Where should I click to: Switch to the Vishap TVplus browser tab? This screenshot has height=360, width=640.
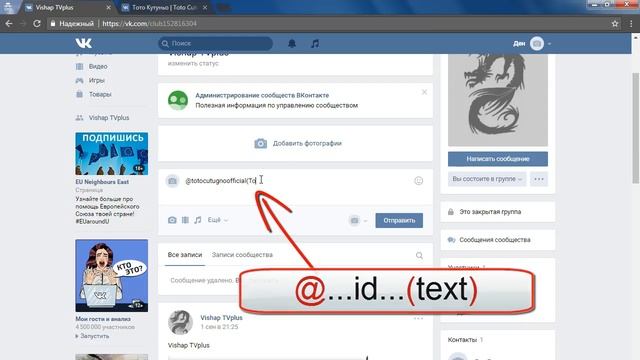67,7
